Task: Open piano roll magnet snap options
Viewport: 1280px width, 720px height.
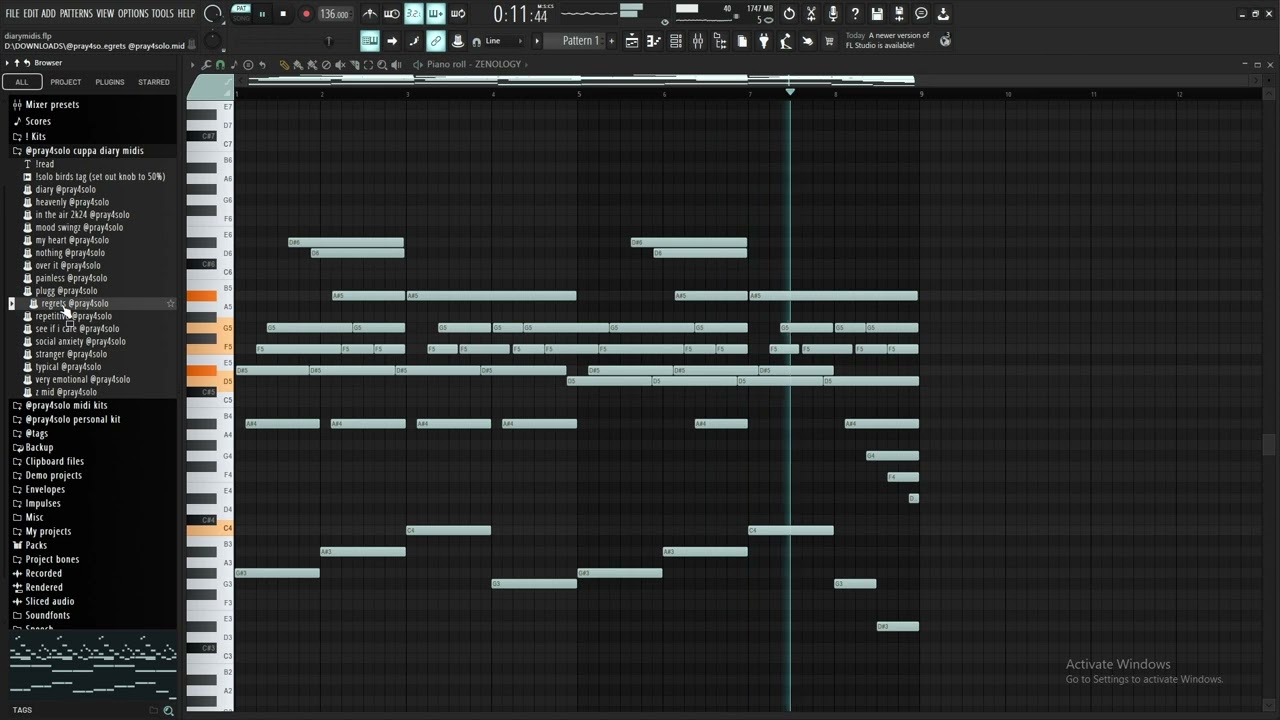Action: [220, 64]
